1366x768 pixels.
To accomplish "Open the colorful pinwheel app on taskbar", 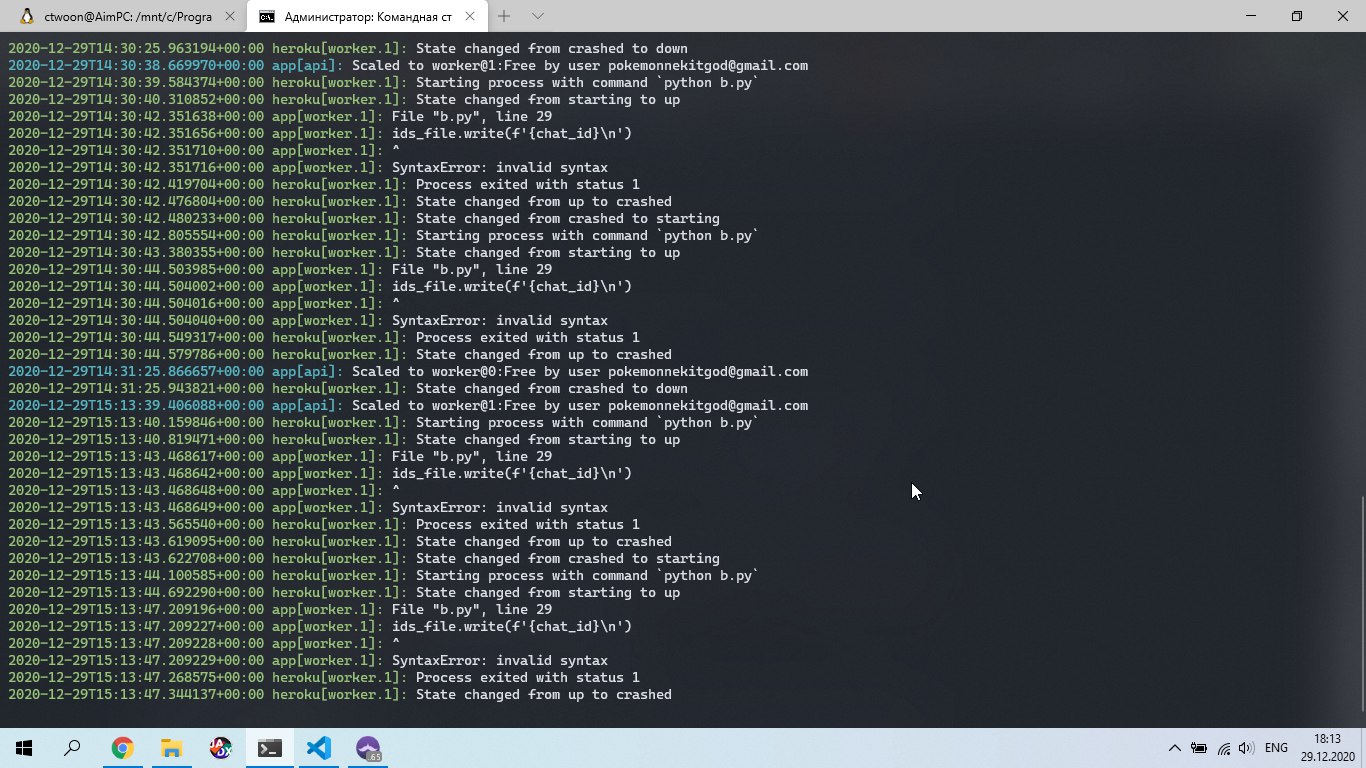I will click(220, 748).
